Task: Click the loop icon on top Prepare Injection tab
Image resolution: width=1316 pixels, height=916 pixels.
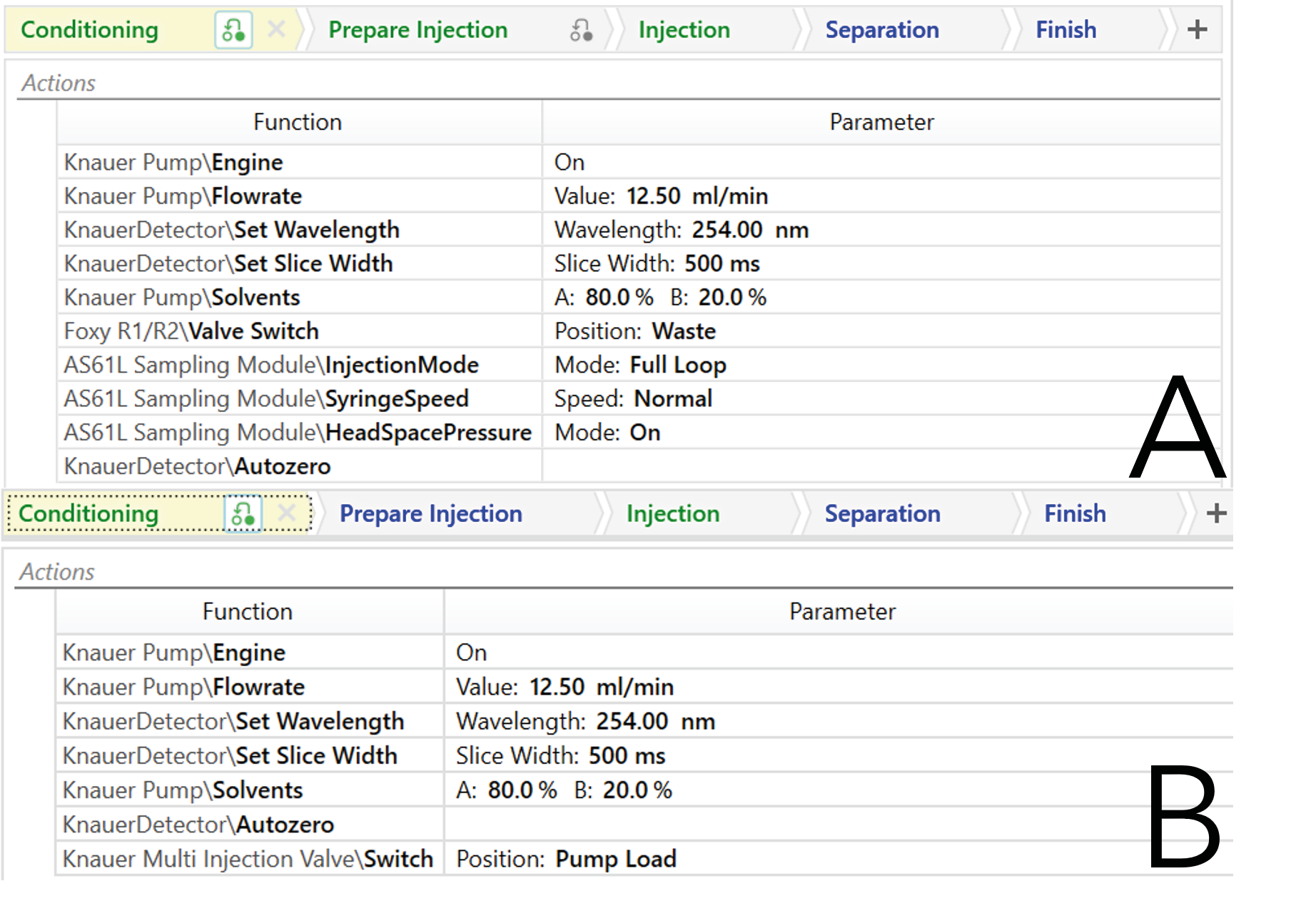Action: coord(581,30)
